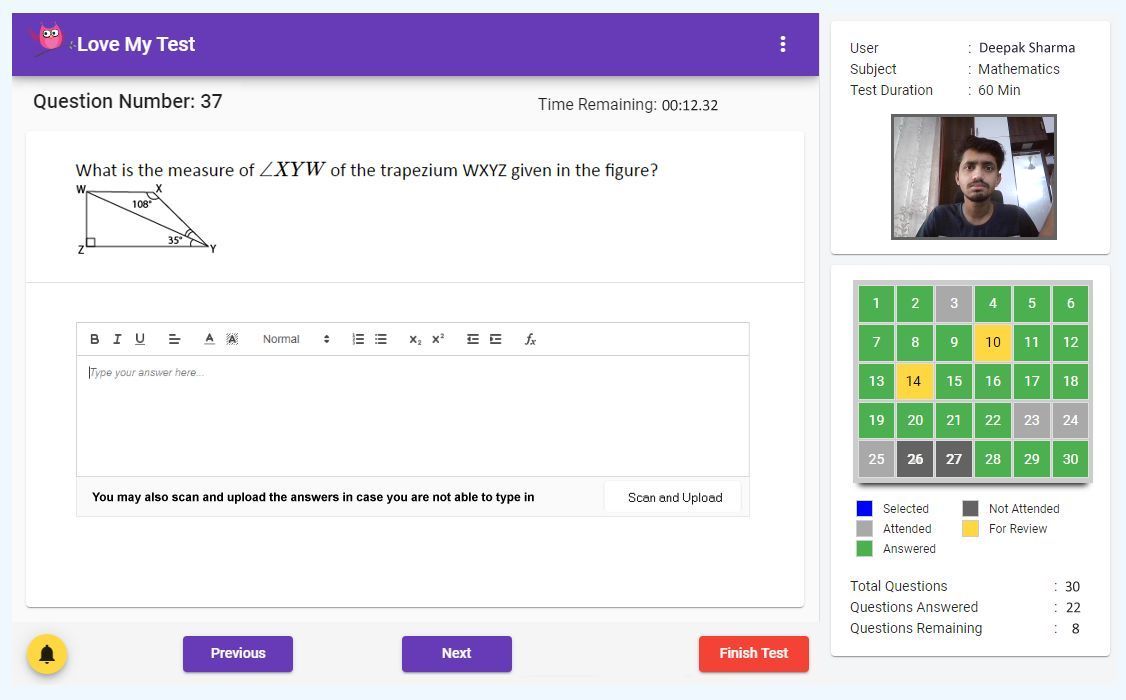The height and width of the screenshot is (700, 1126).
Task: Jump to question 17 in the palette
Action: click(1031, 381)
